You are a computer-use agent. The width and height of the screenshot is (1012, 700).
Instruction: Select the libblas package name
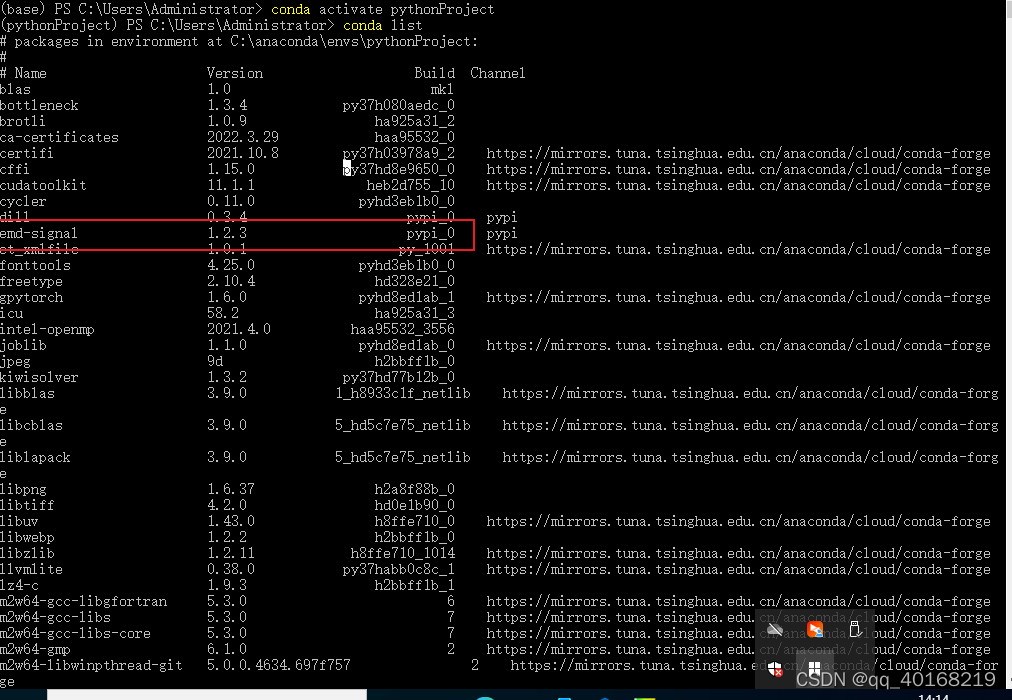(32, 393)
